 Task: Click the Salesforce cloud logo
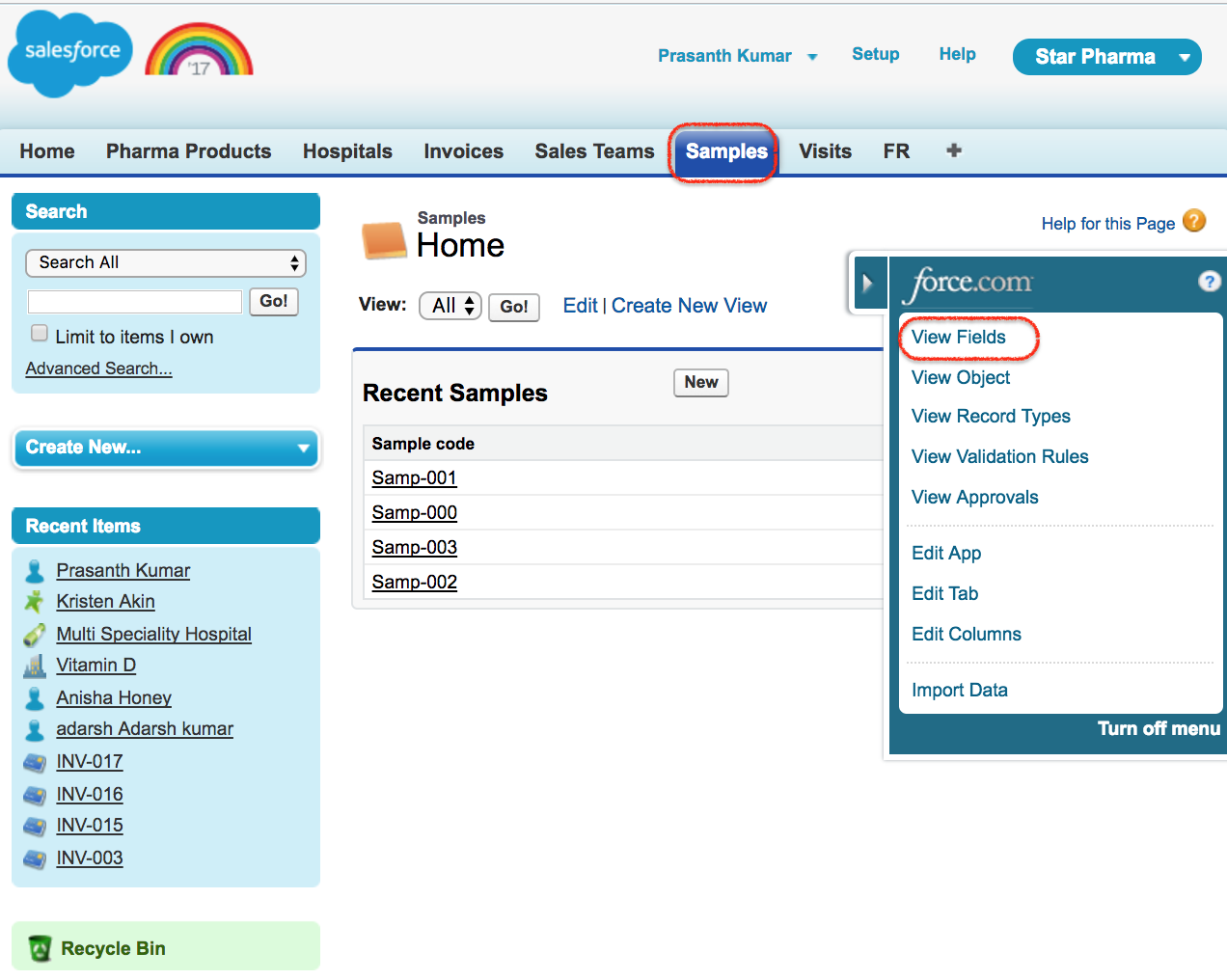coord(70,54)
